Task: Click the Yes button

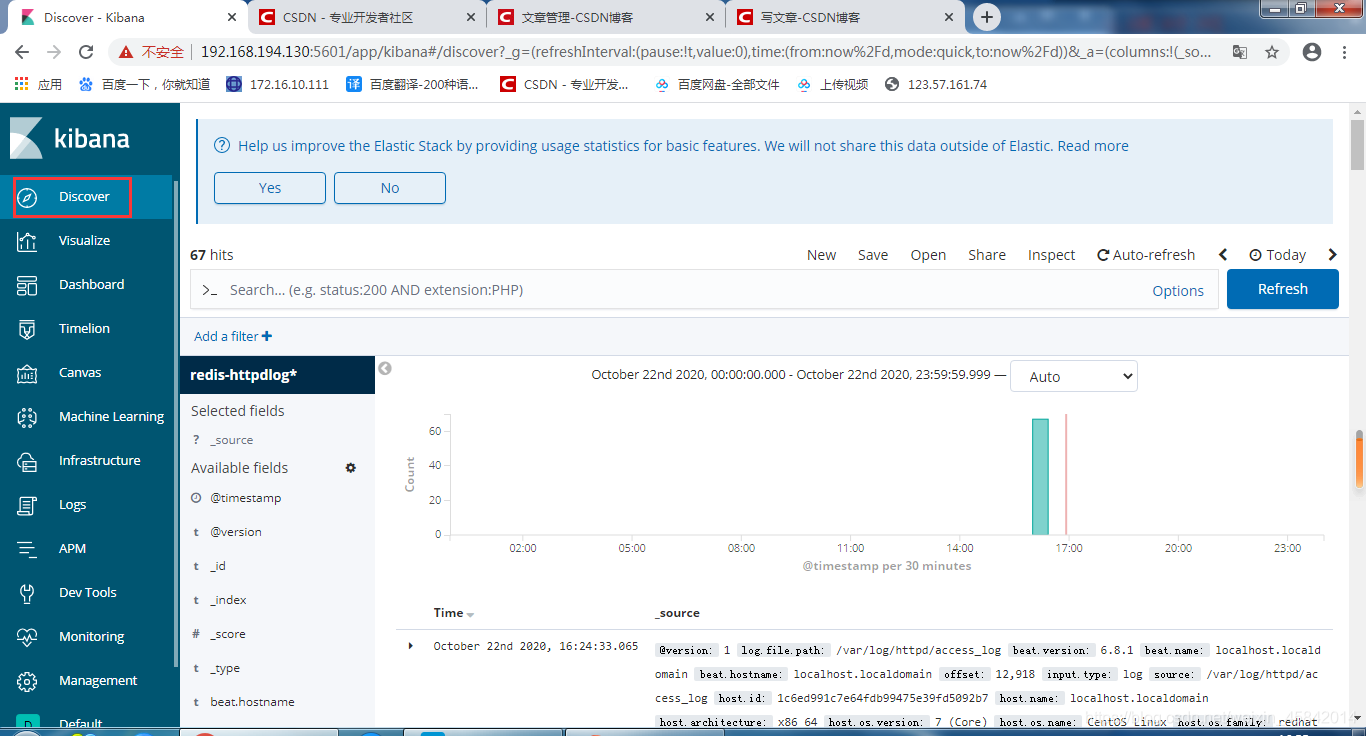Action: pyautogui.click(x=270, y=188)
